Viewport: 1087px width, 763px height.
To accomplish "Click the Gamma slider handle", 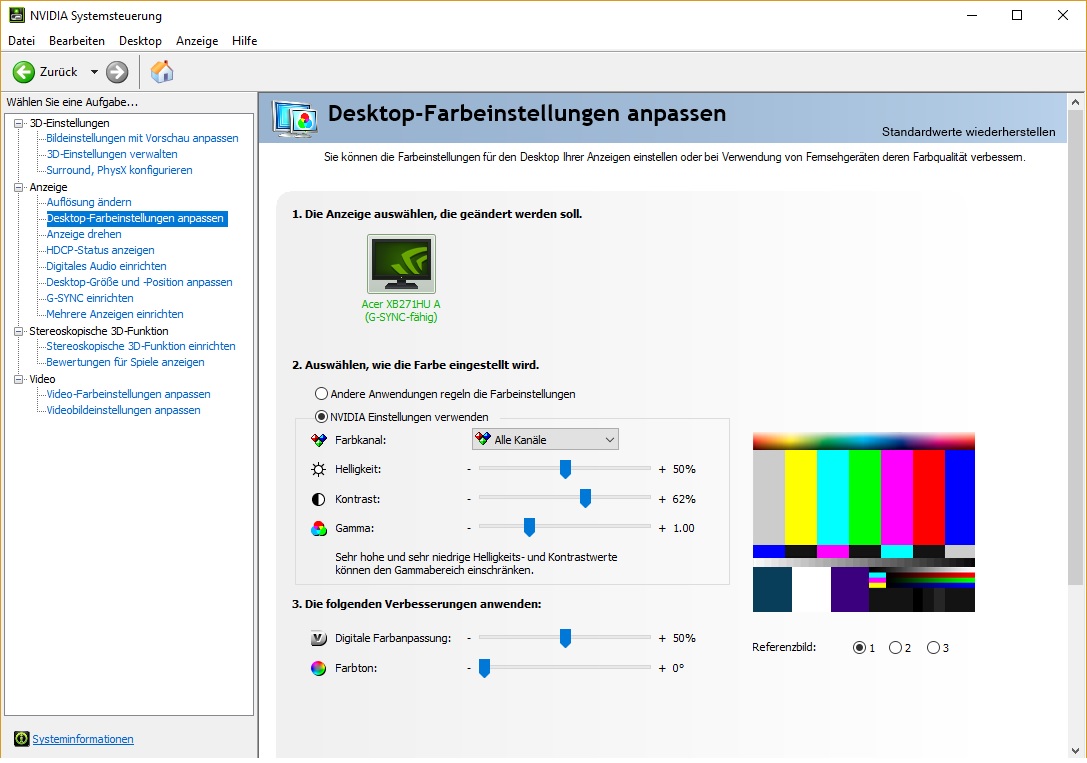I will (529, 527).
